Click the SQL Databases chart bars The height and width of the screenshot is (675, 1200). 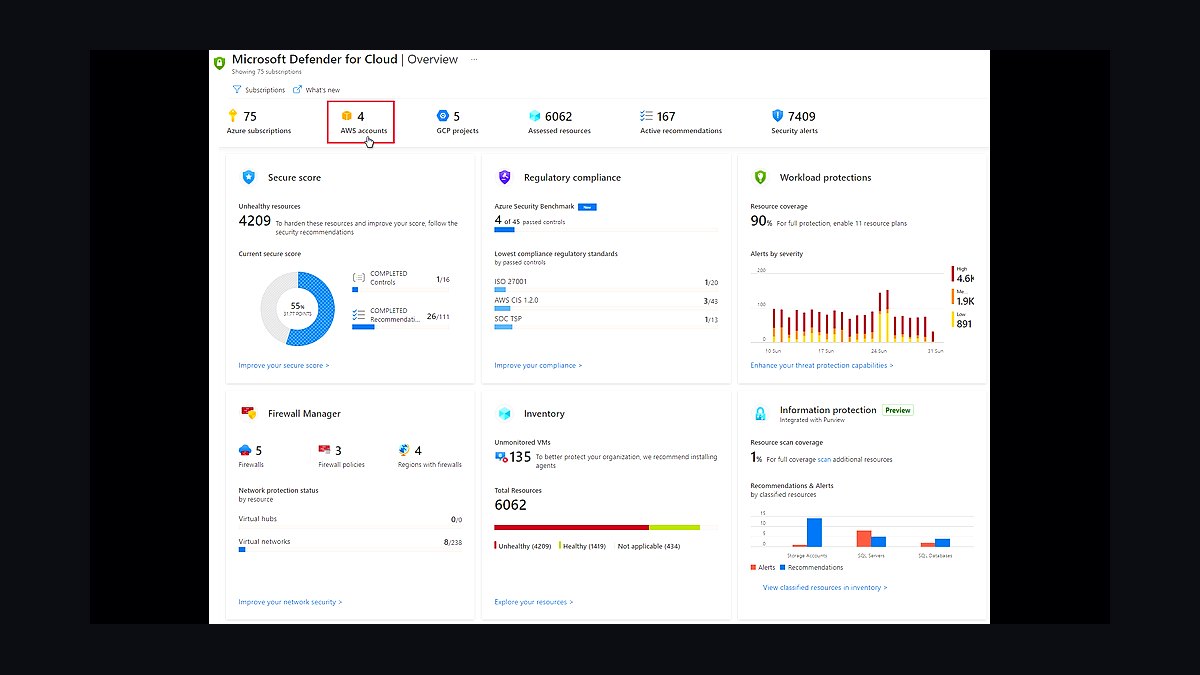pyautogui.click(x=936, y=542)
